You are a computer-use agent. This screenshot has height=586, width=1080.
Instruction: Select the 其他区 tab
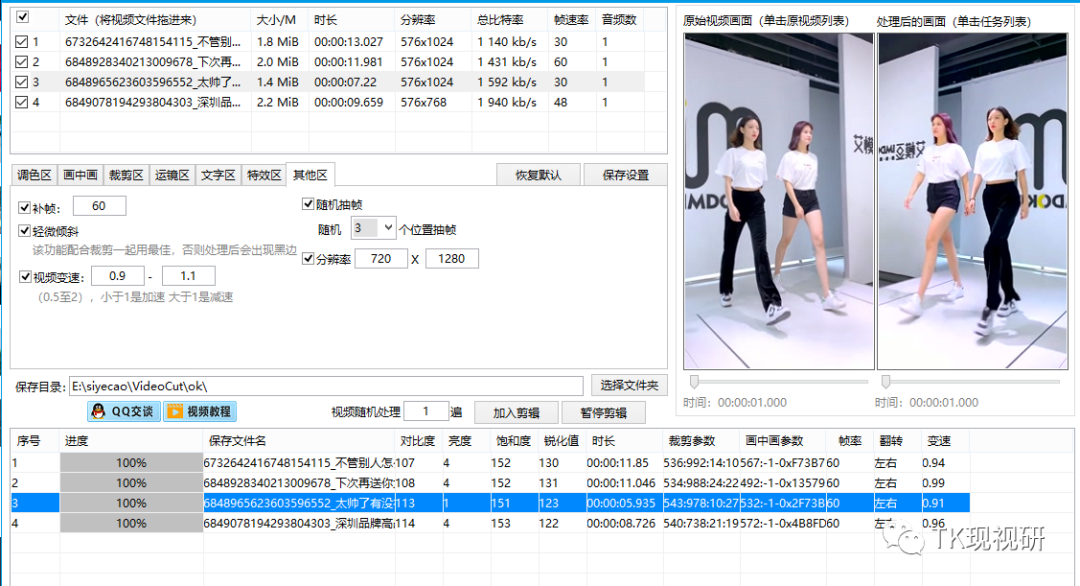click(310, 174)
